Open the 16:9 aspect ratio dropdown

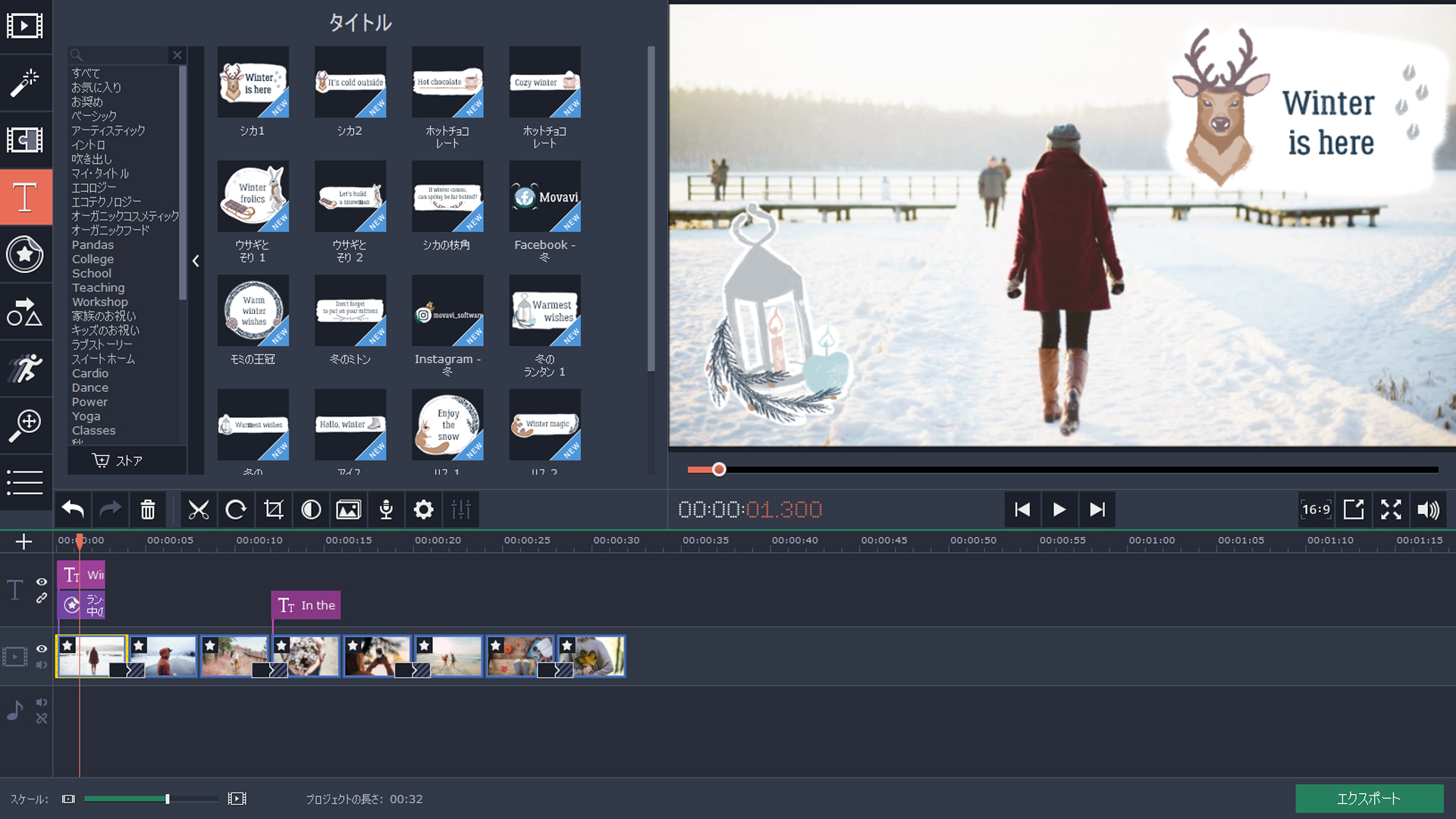tap(1316, 510)
